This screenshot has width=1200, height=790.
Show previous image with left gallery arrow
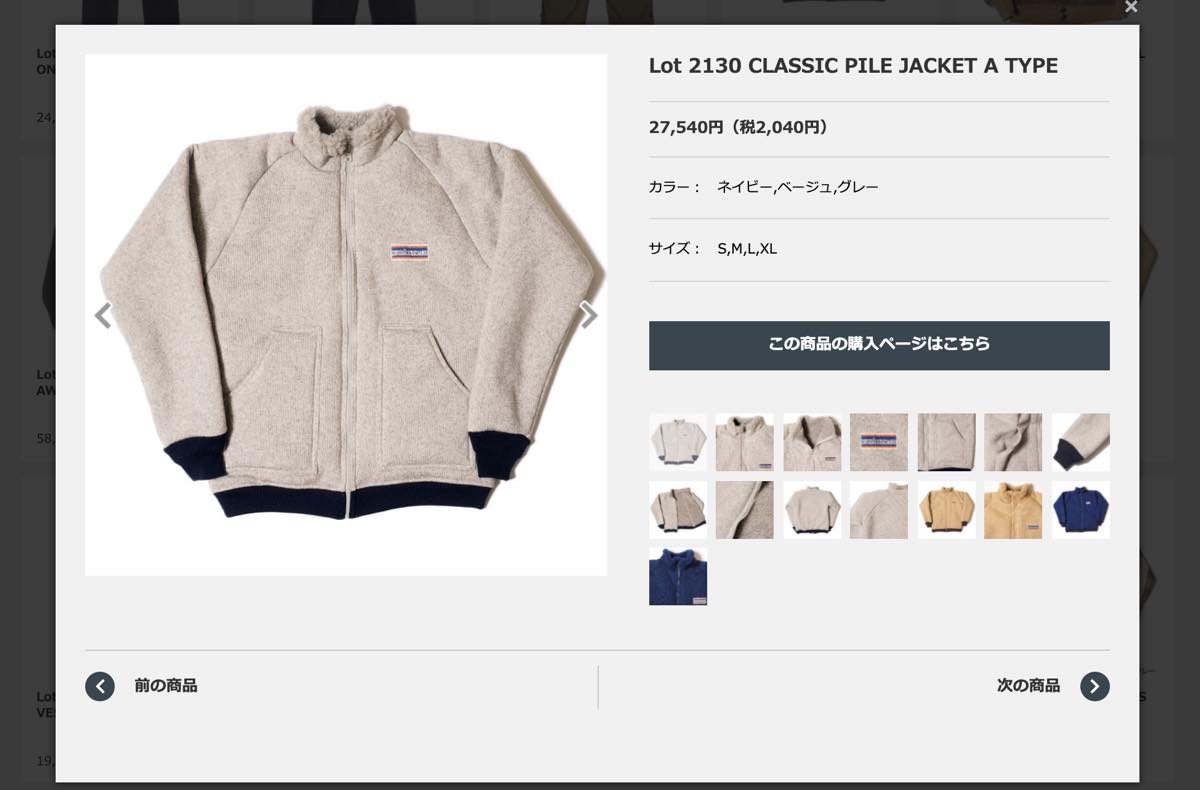coord(102,316)
